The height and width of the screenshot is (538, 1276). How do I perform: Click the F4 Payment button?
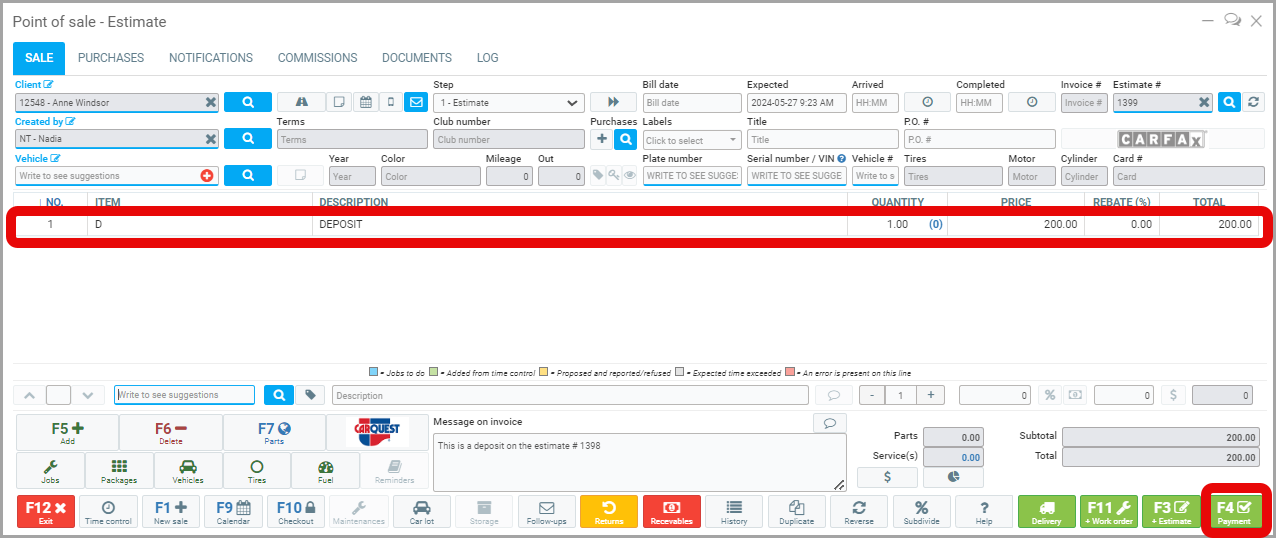pos(1234,512)
